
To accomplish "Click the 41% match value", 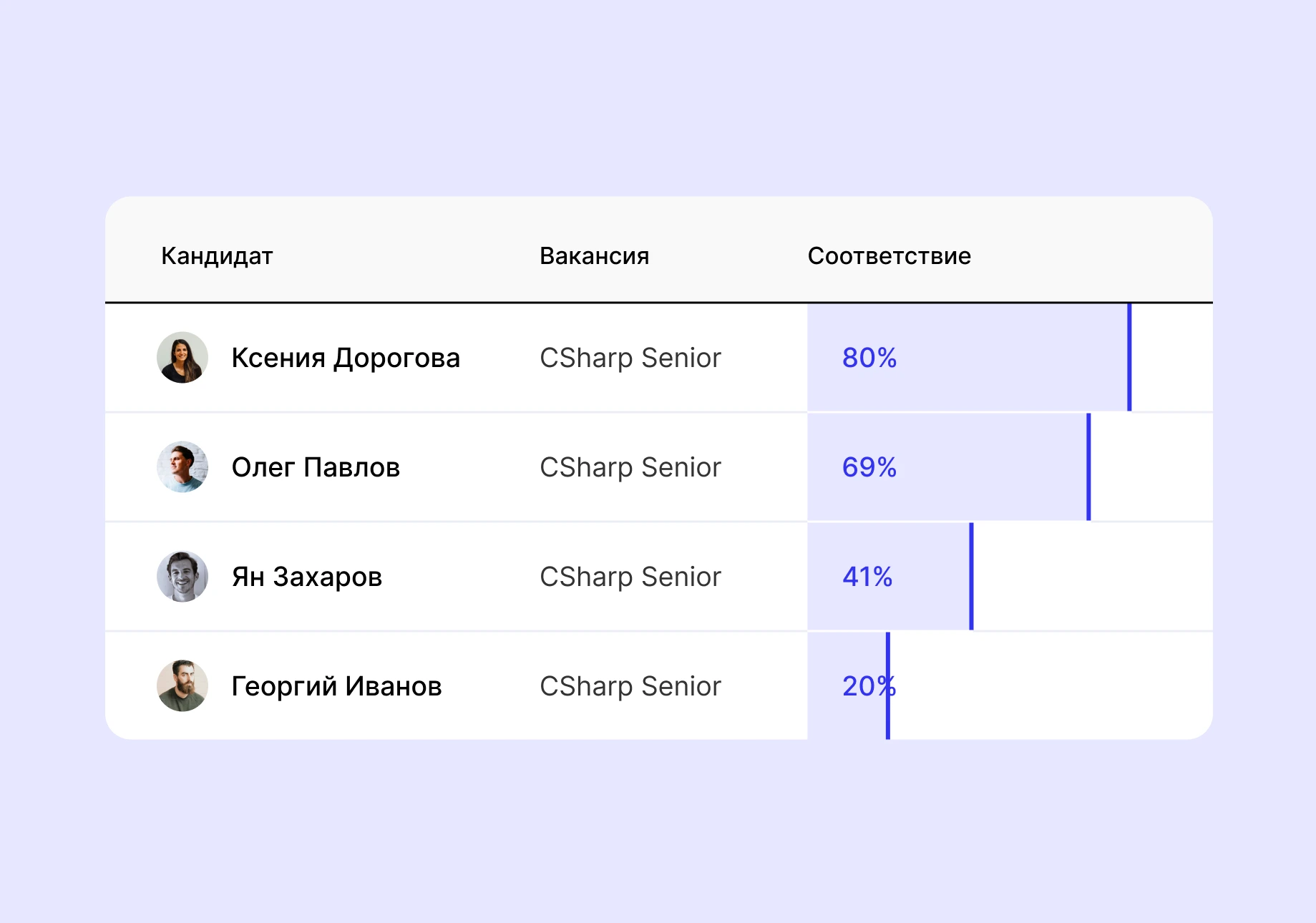I will coord(867,577).
